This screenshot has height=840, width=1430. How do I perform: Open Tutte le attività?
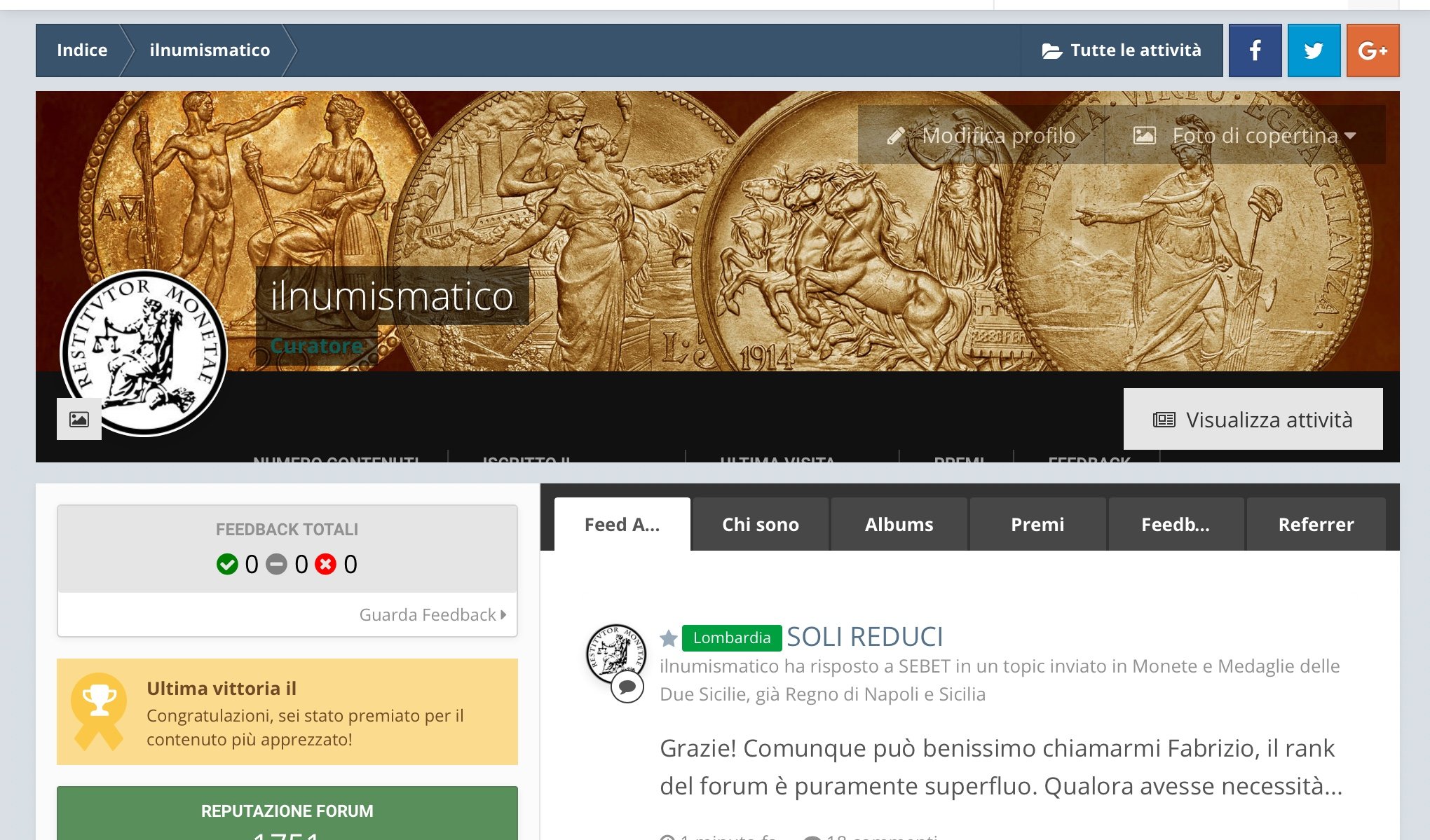click(1122, 50)
